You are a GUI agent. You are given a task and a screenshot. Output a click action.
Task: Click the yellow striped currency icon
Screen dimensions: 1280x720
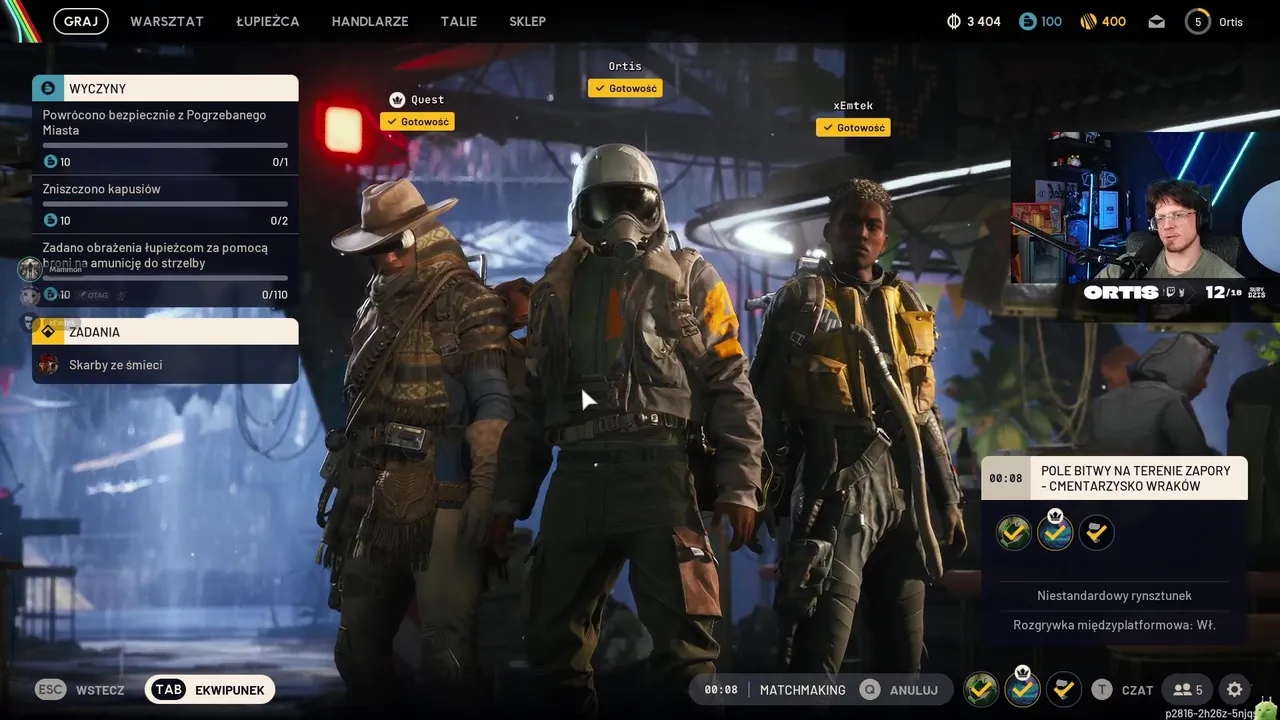[1088, 21]
